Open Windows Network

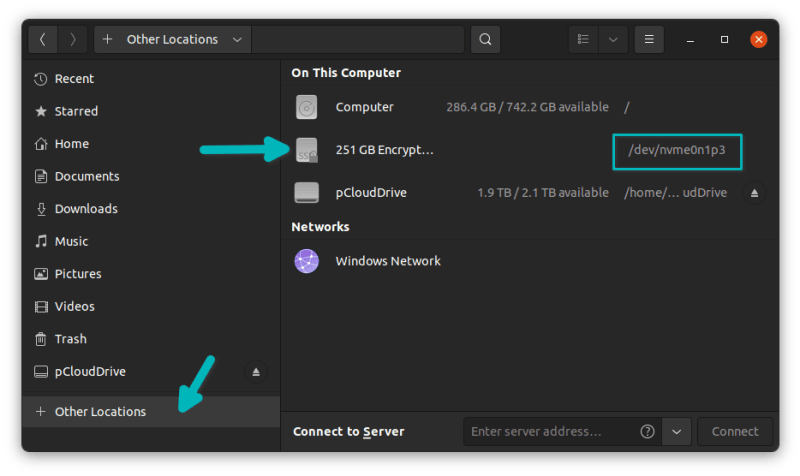point(387,261)
